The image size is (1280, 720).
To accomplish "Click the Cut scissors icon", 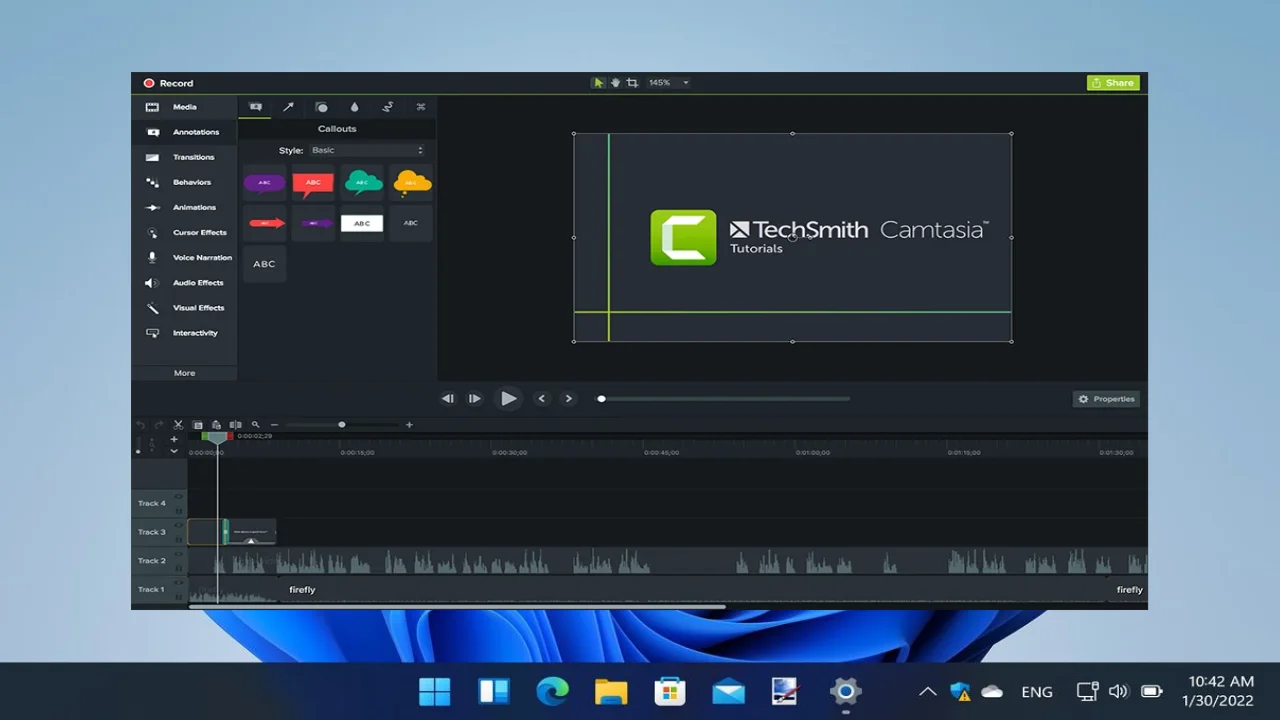I will point(178,425).
